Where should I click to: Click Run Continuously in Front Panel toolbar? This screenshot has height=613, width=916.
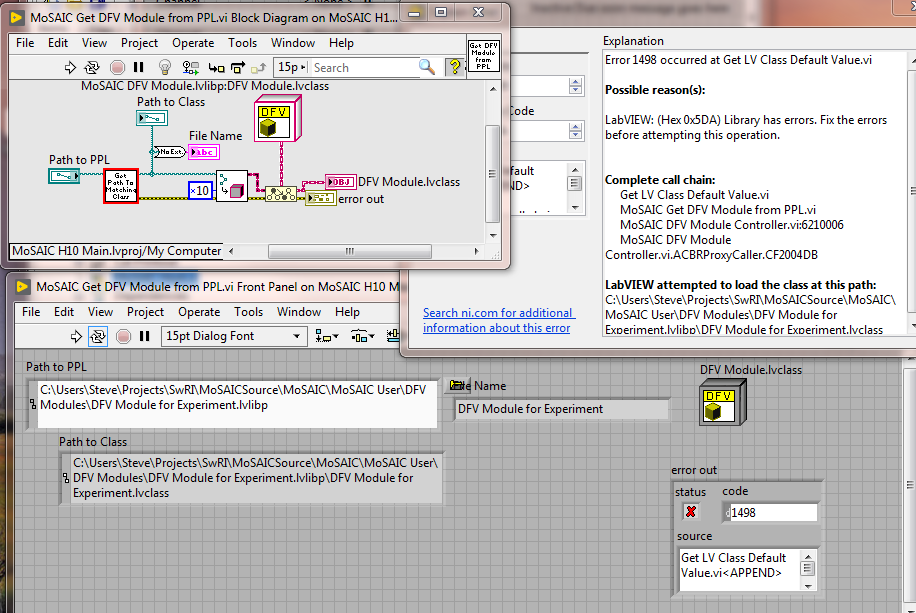[98, 336]
